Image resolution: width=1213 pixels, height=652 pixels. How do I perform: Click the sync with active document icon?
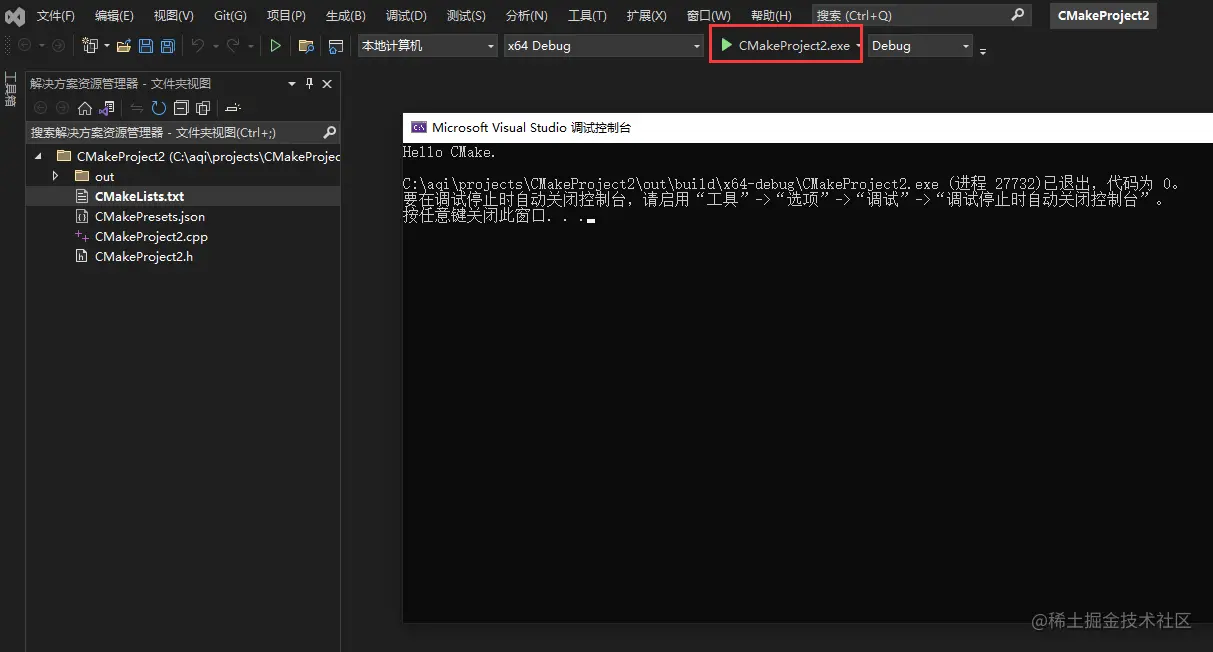click(x=137, y=108)
